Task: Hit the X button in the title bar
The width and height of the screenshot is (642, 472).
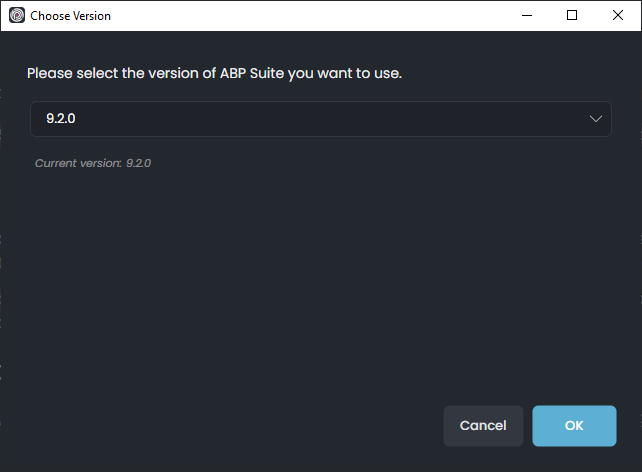Action: (x=618, y=16)
